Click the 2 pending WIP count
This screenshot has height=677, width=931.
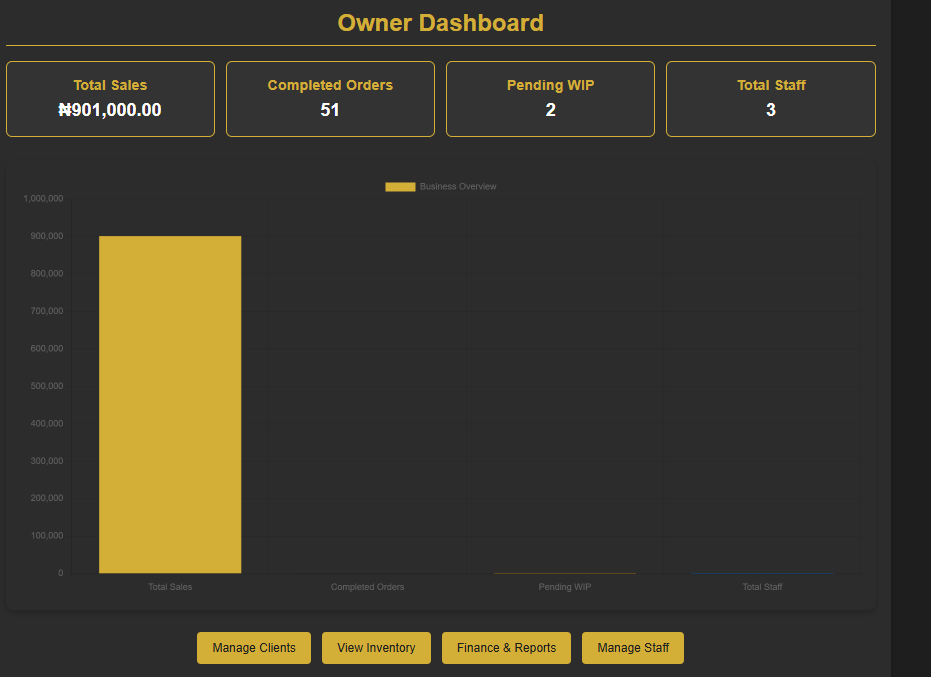550,110
